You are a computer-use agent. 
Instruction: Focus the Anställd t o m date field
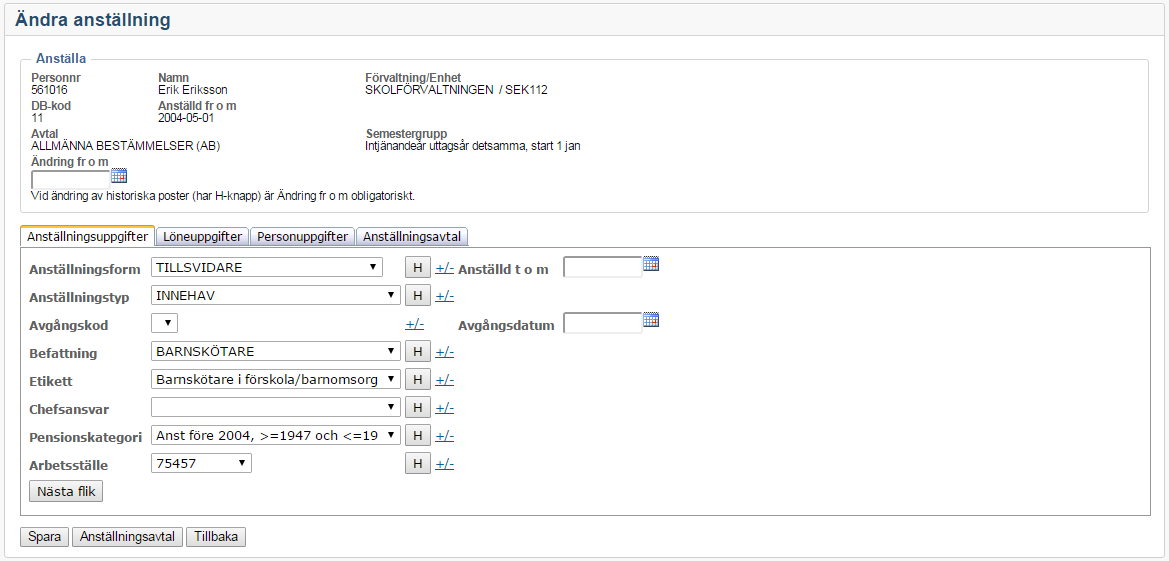[602, 267]
